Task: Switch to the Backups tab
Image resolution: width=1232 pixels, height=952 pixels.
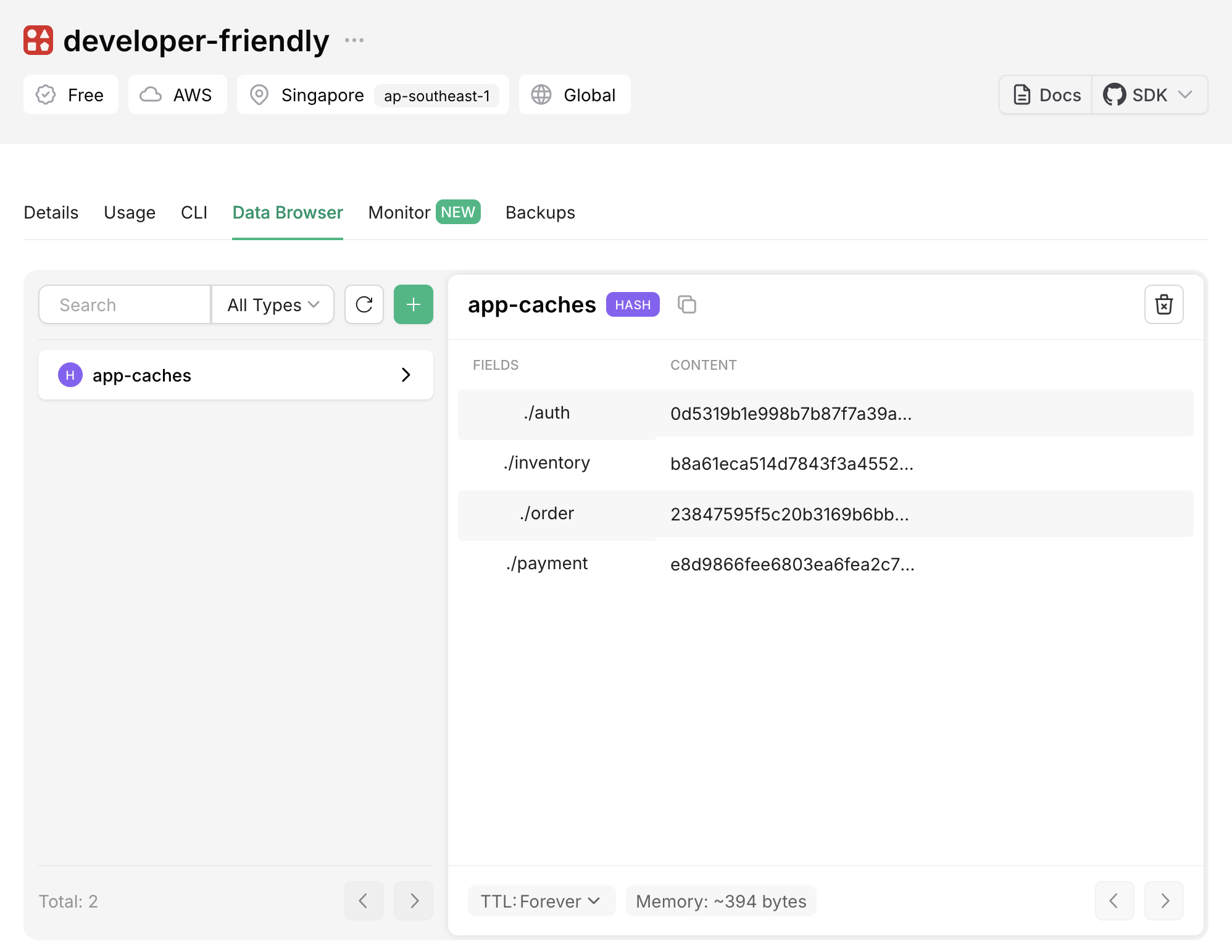Action: [x=540, y=212]
